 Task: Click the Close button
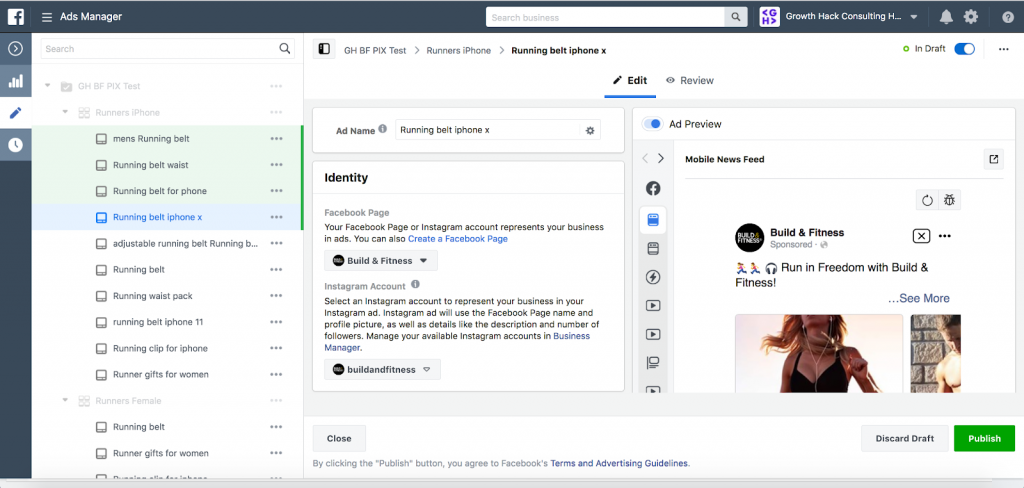pyautogui.click(x=339, y=438)
